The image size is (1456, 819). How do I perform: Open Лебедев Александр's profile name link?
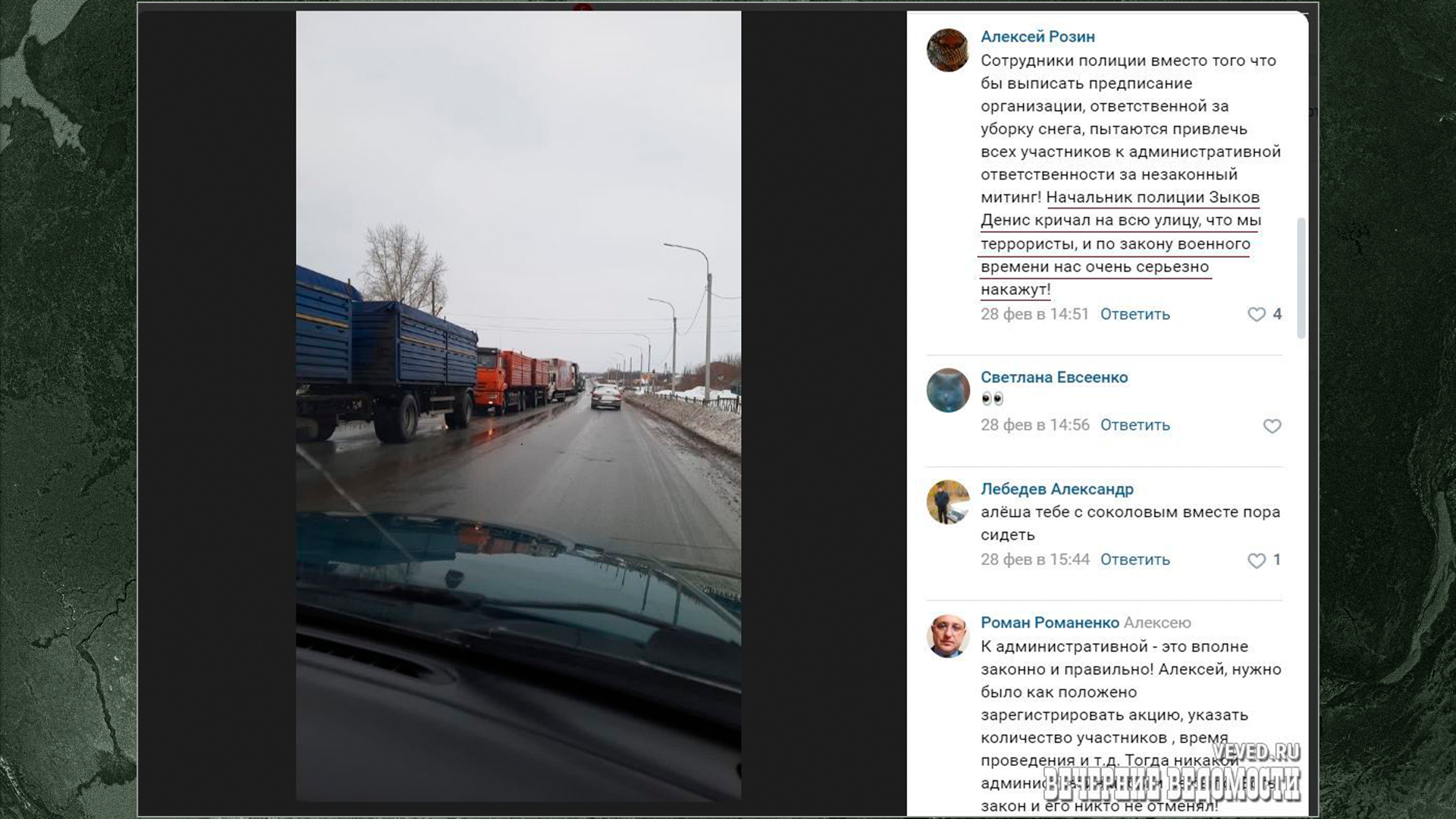[x=1057, y=489]
